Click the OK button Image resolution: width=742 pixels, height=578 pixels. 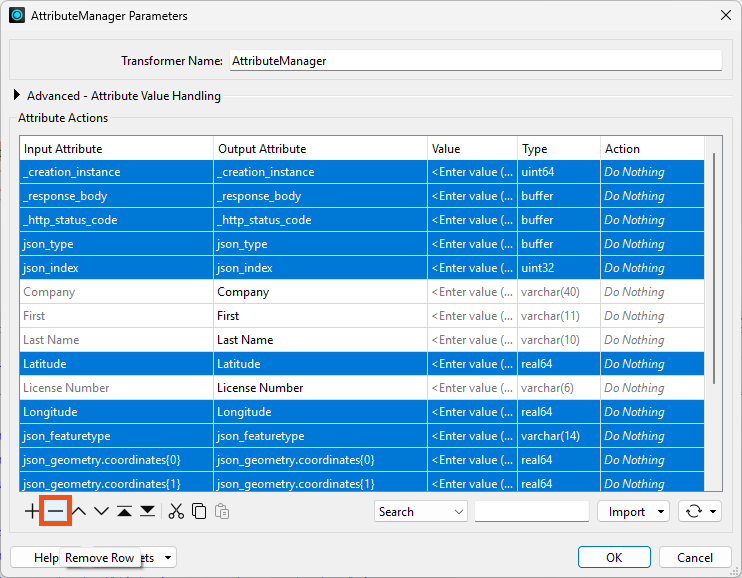614,557
